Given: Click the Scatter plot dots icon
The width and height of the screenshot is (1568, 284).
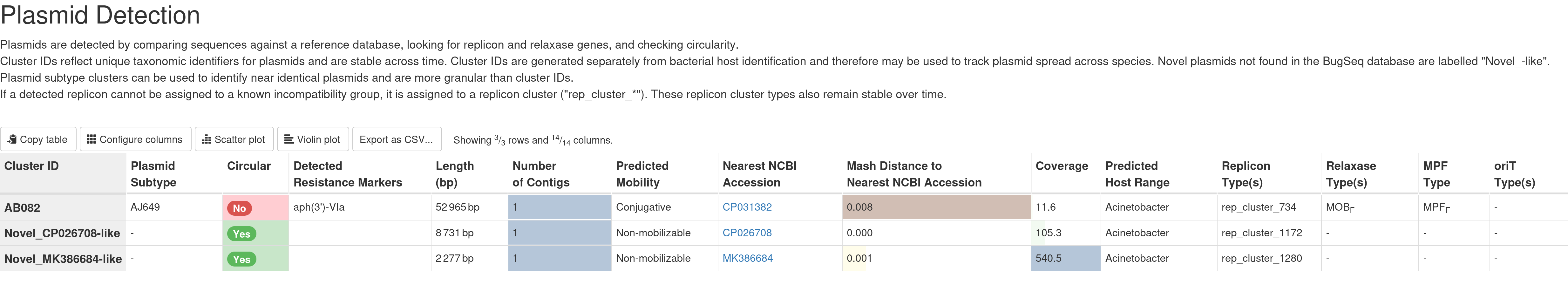Looking at the screenshot, I should tap(206, 139).
